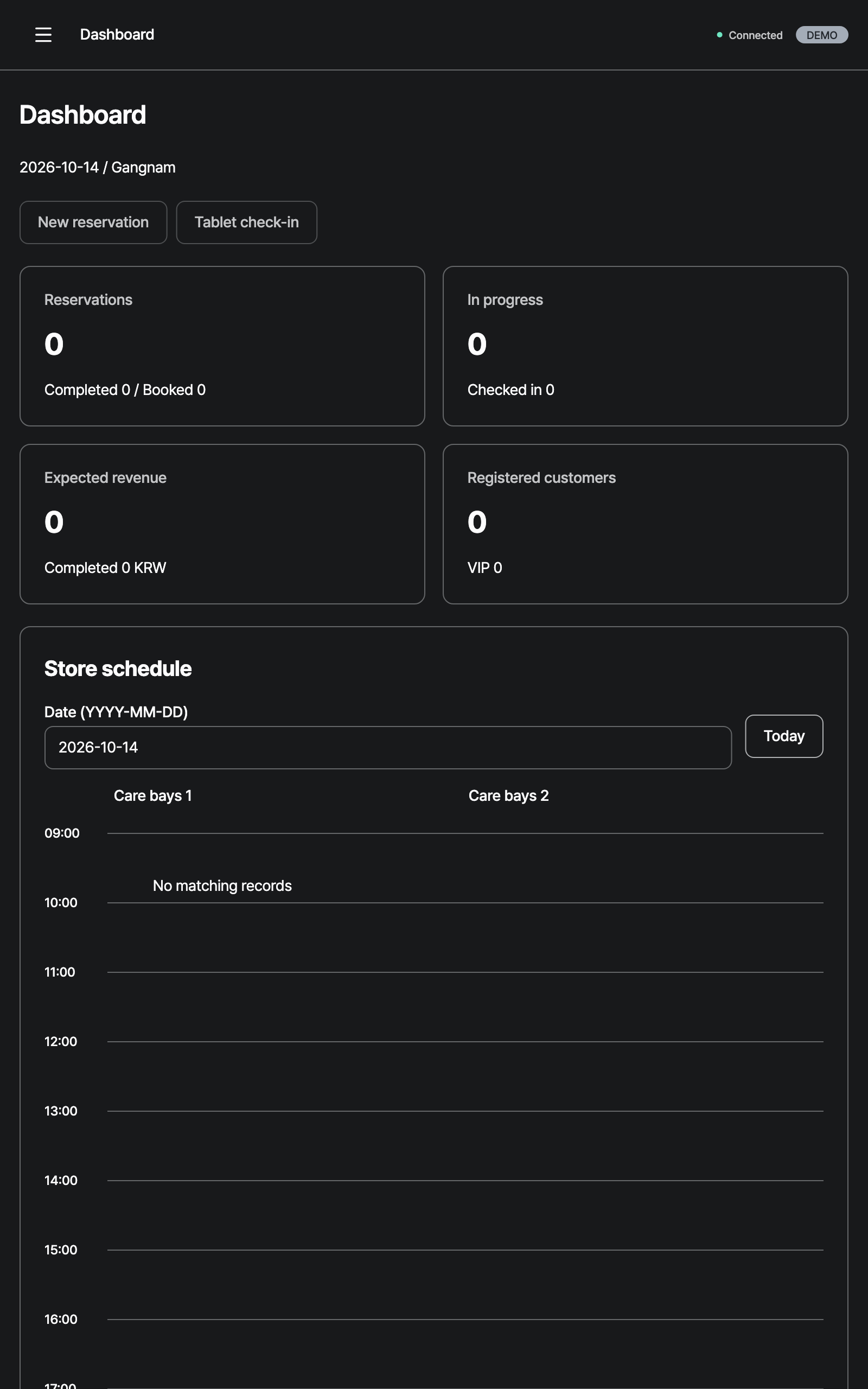Click the 16:00 time label
The width and height of the screenshot is (868, 1389).
pyautogui.click(x=61, y=1319)
